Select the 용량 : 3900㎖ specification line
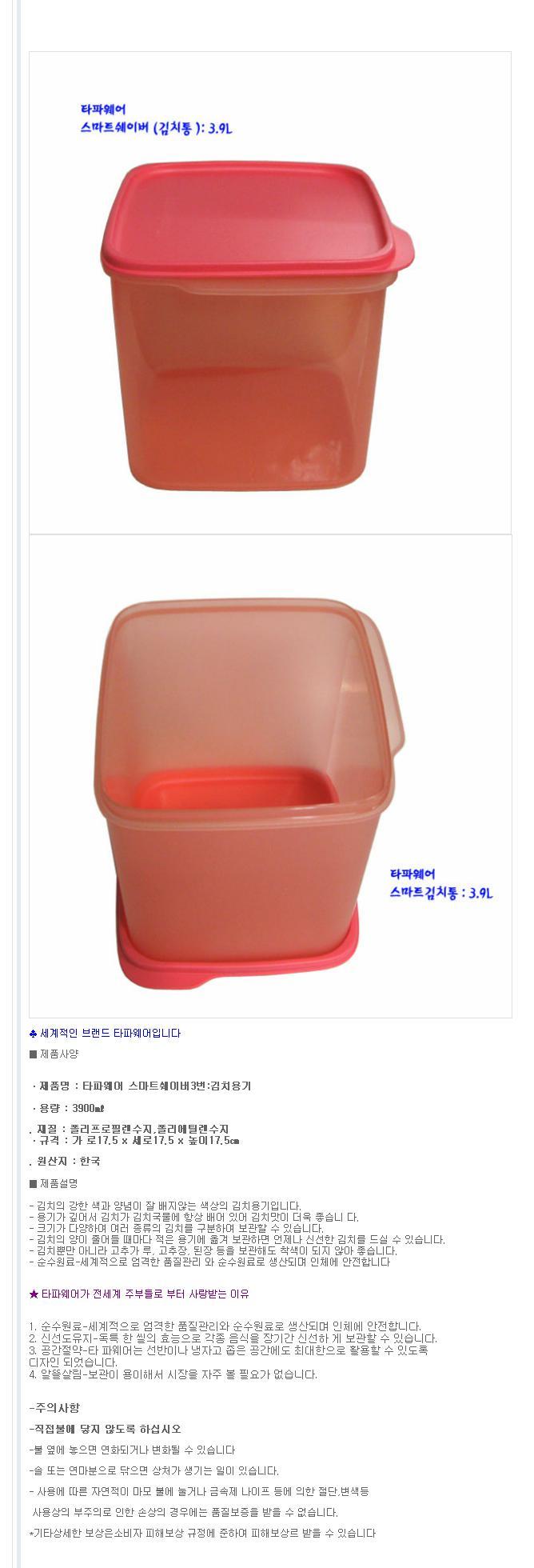The image size is (534, 1568). 68,1108
